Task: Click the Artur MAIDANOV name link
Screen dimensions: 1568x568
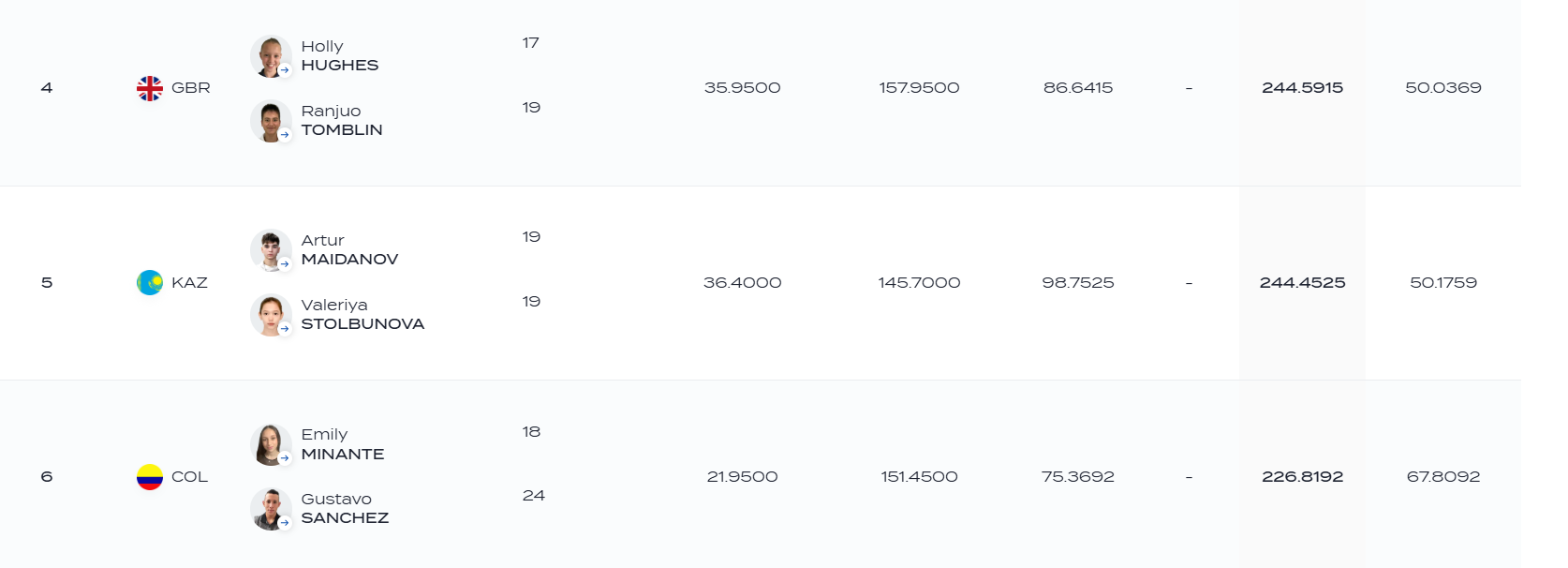Action: pyautogui.click(x=349, y=250)
